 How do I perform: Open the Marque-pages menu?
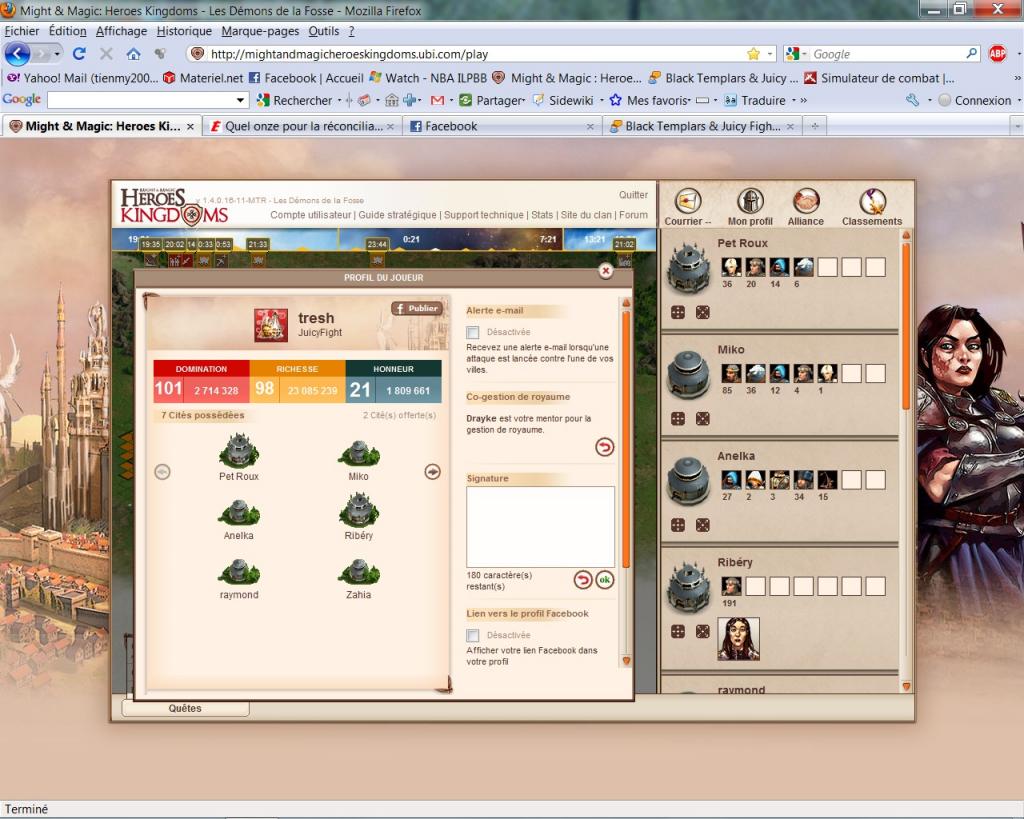[x=260, y=31]
